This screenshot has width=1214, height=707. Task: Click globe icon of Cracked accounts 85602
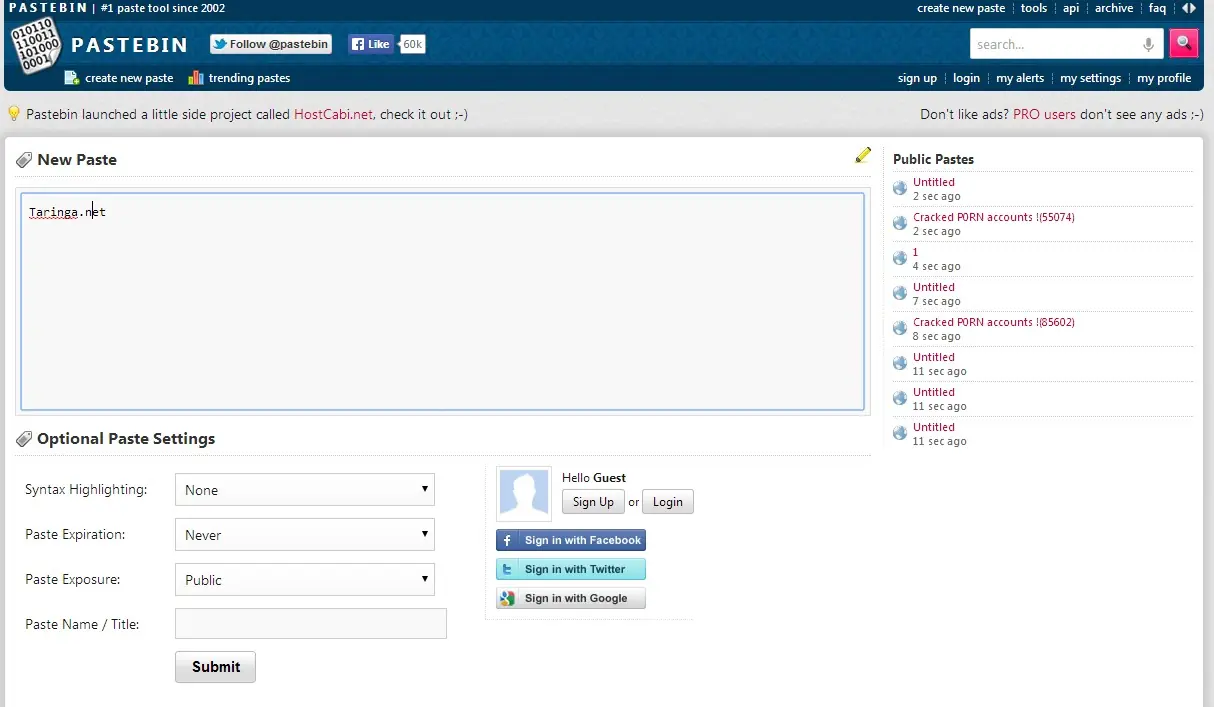[x=900, y=328]
